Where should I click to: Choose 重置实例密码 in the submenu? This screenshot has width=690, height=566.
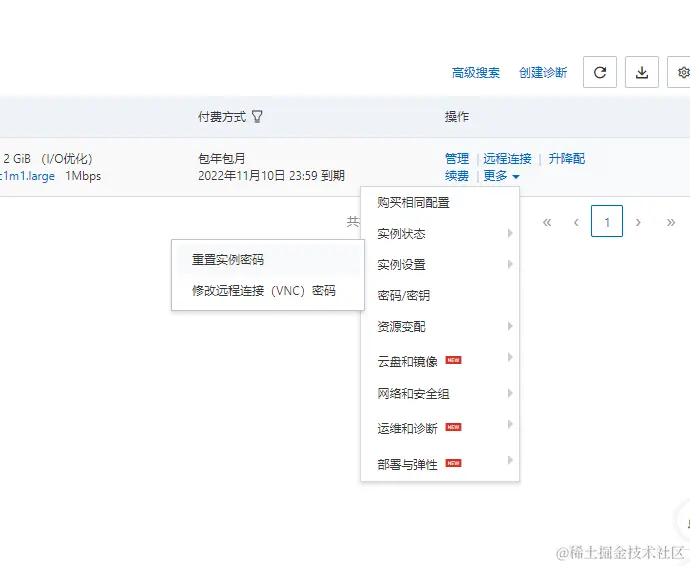pyautogui.click(x=268, y=260)
